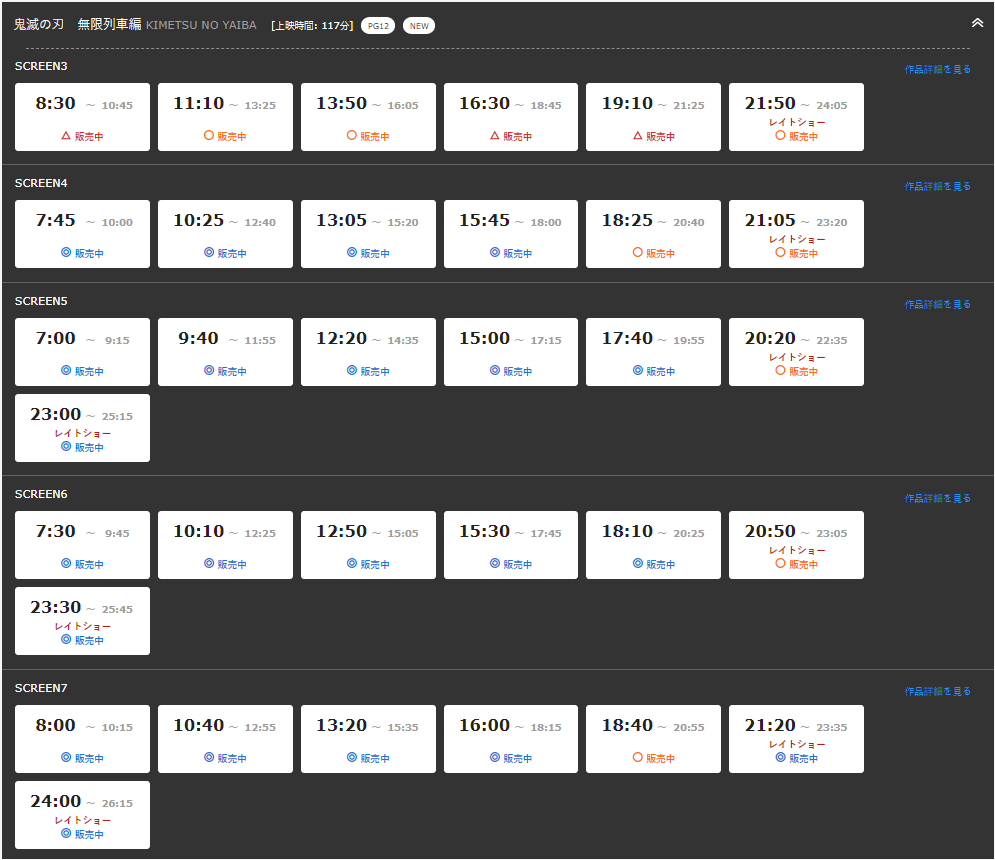Select the 20:20 late show on SCREEN5
The height and width of the screenshot is (860, 995).
pos(796,352)
